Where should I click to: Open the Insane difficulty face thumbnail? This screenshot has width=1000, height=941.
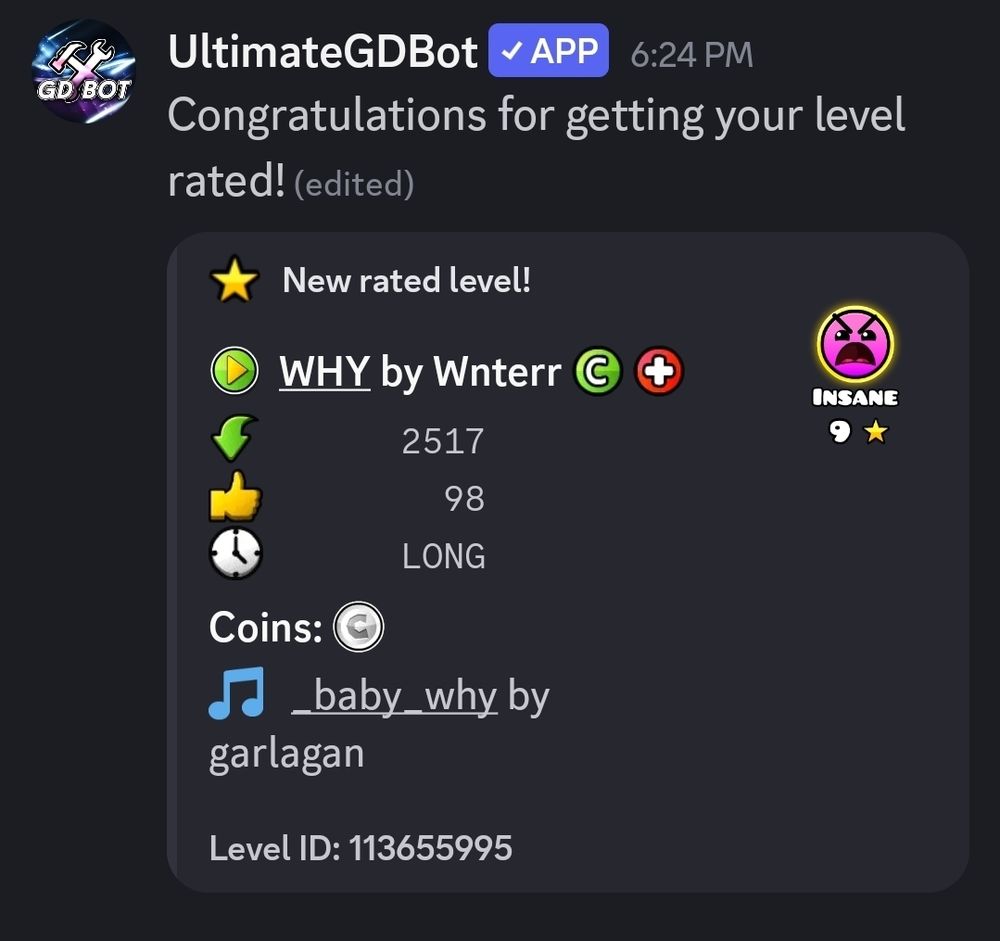[x=855, y=345]
